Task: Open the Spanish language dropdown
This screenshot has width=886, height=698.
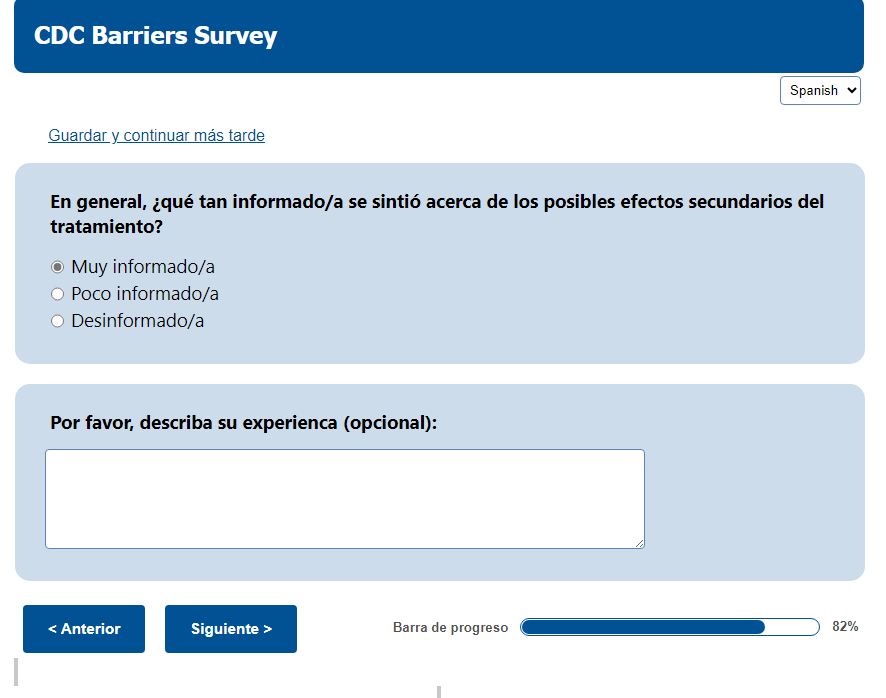Action: tap(819, 90)
